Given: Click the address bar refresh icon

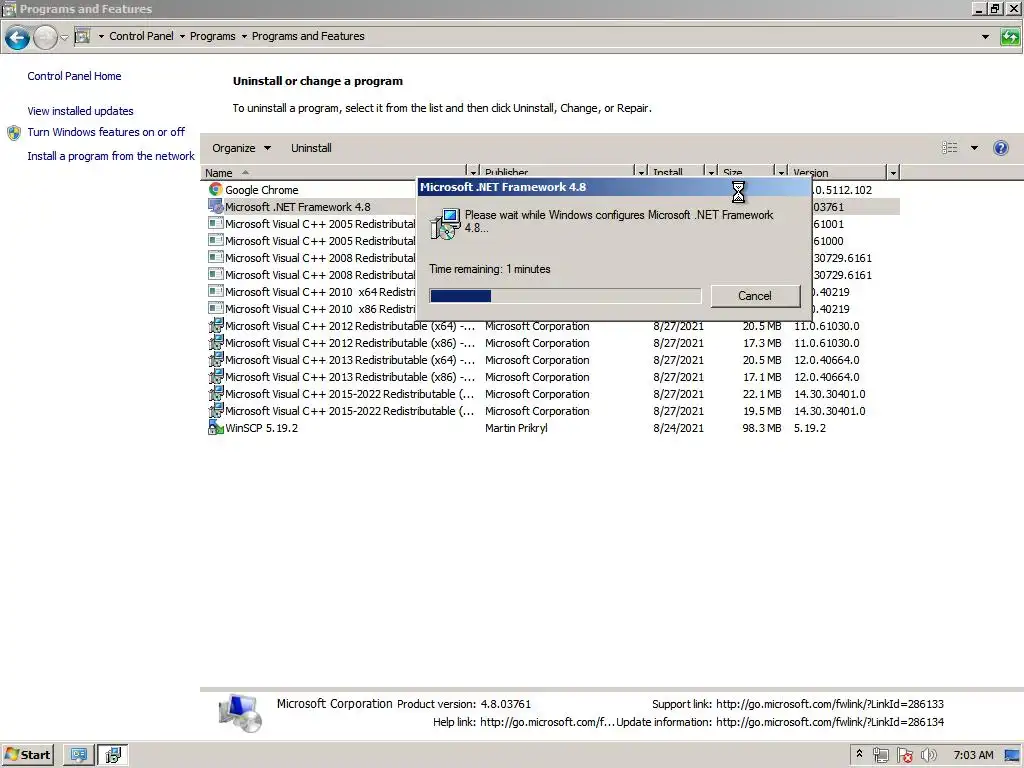Looking at the screenshot, I should point(1010,37).
